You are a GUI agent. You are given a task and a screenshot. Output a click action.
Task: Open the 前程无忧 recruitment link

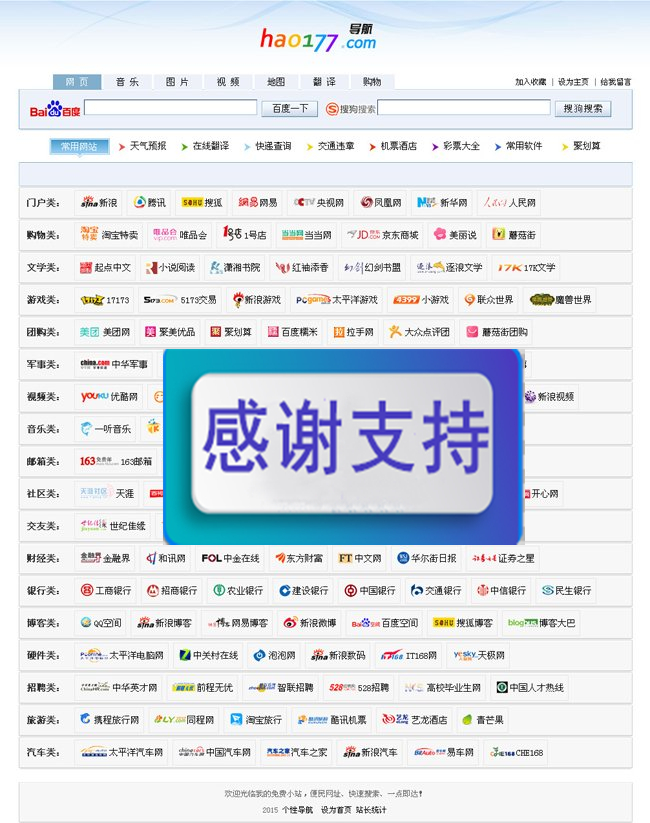(203, 688)
